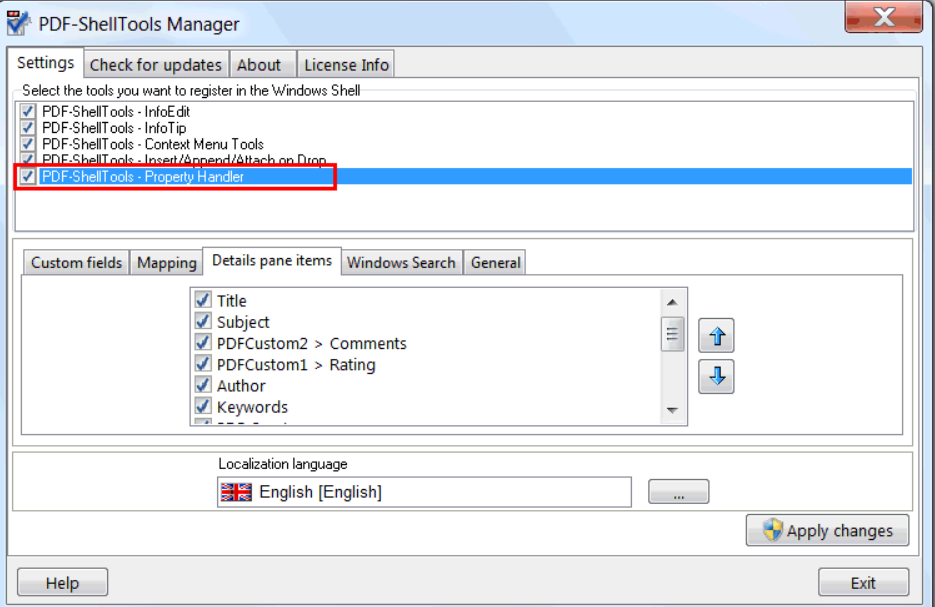Select the Keywords list item text
This screenshot has width=935, height=607.
(252, 407)
